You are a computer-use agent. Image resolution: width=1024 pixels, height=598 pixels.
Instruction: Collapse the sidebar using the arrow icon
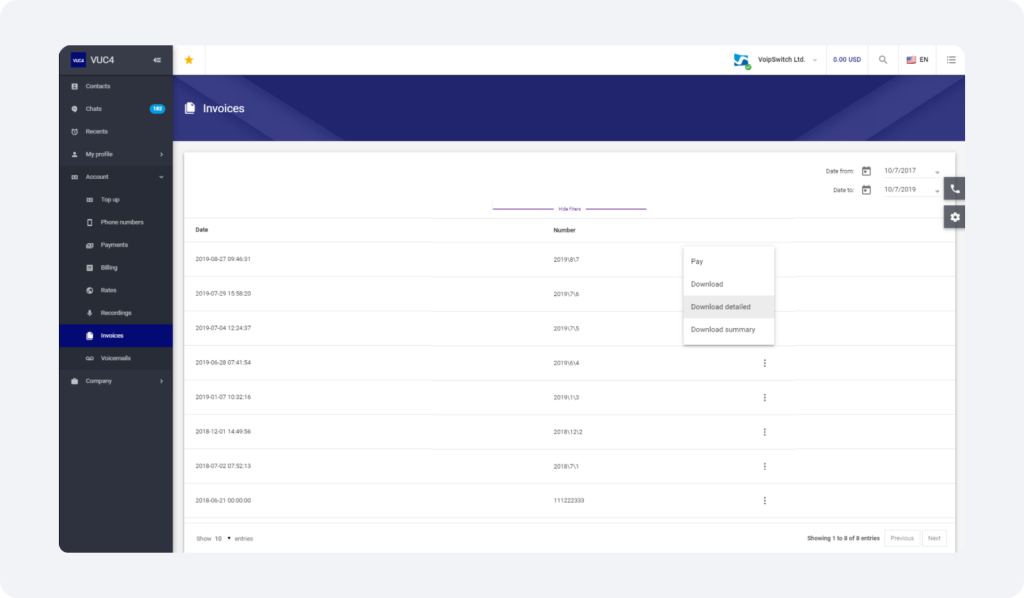coord(157,60)
